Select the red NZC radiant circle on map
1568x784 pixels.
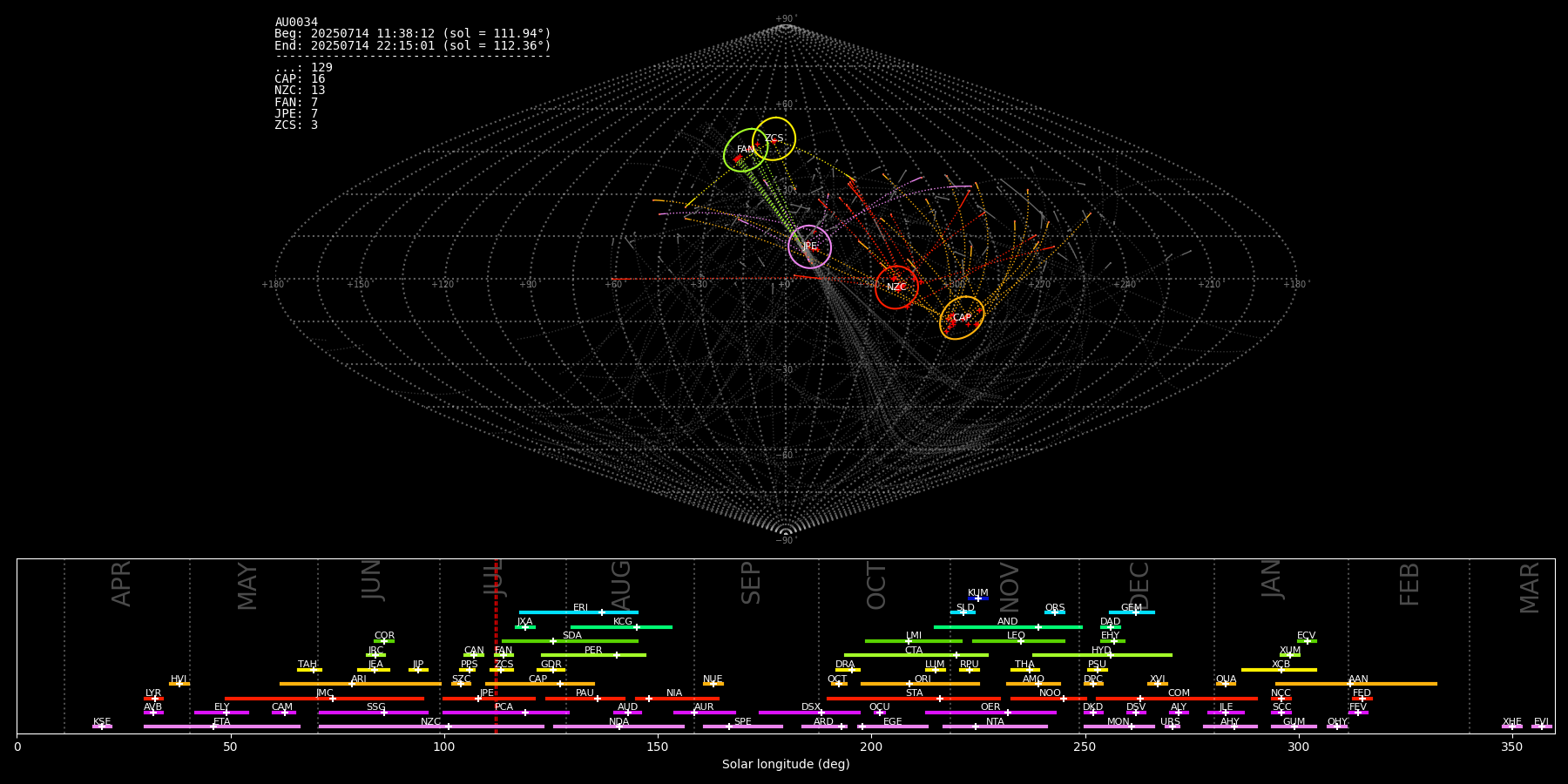896,287
